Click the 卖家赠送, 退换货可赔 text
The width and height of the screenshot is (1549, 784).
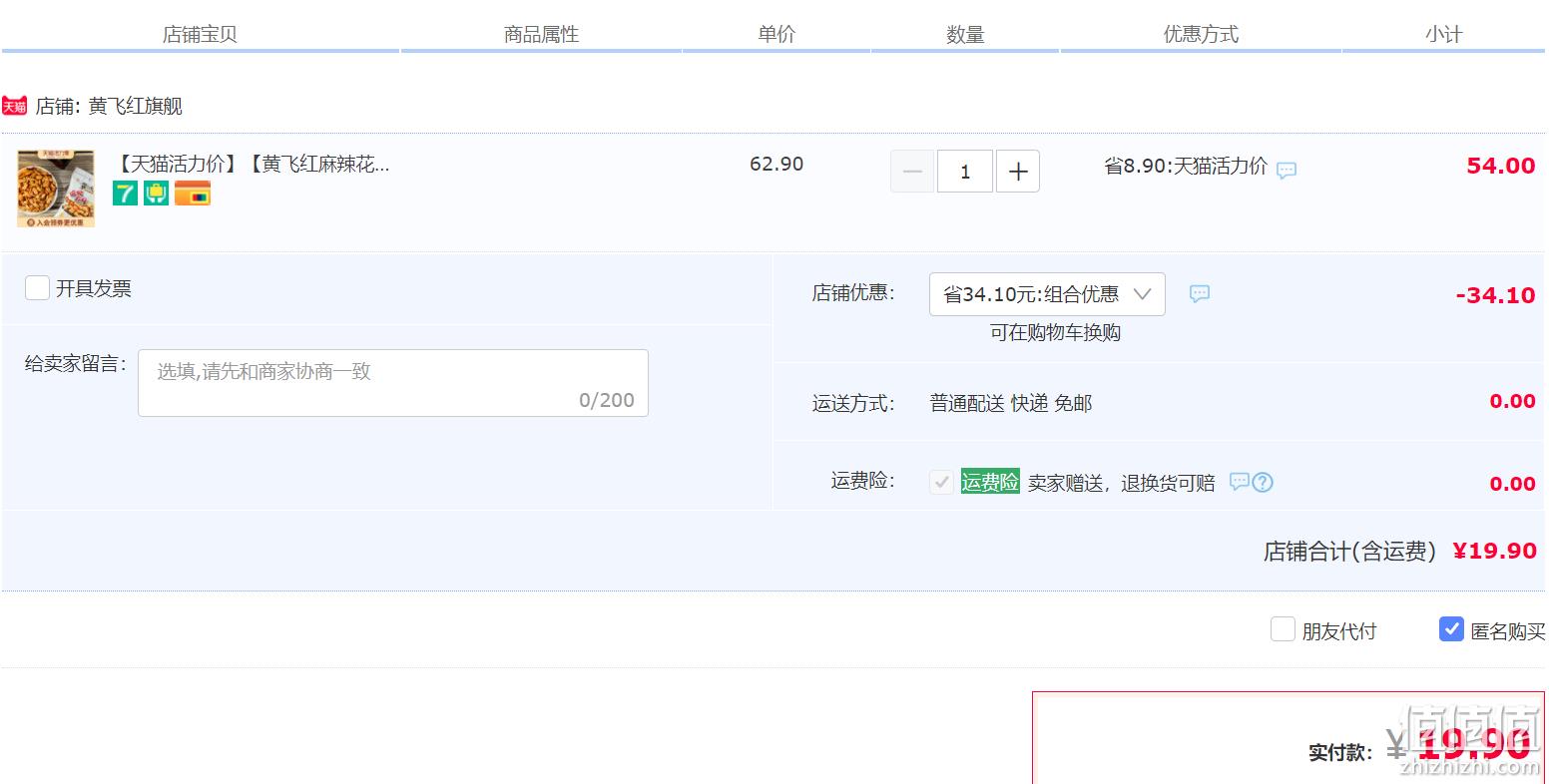pos(1122,483)
